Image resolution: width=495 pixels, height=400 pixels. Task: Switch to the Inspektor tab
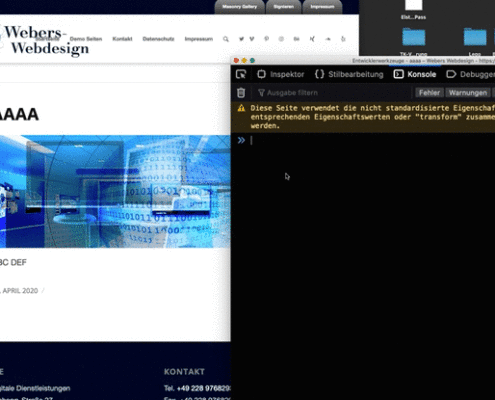[281, 74]
